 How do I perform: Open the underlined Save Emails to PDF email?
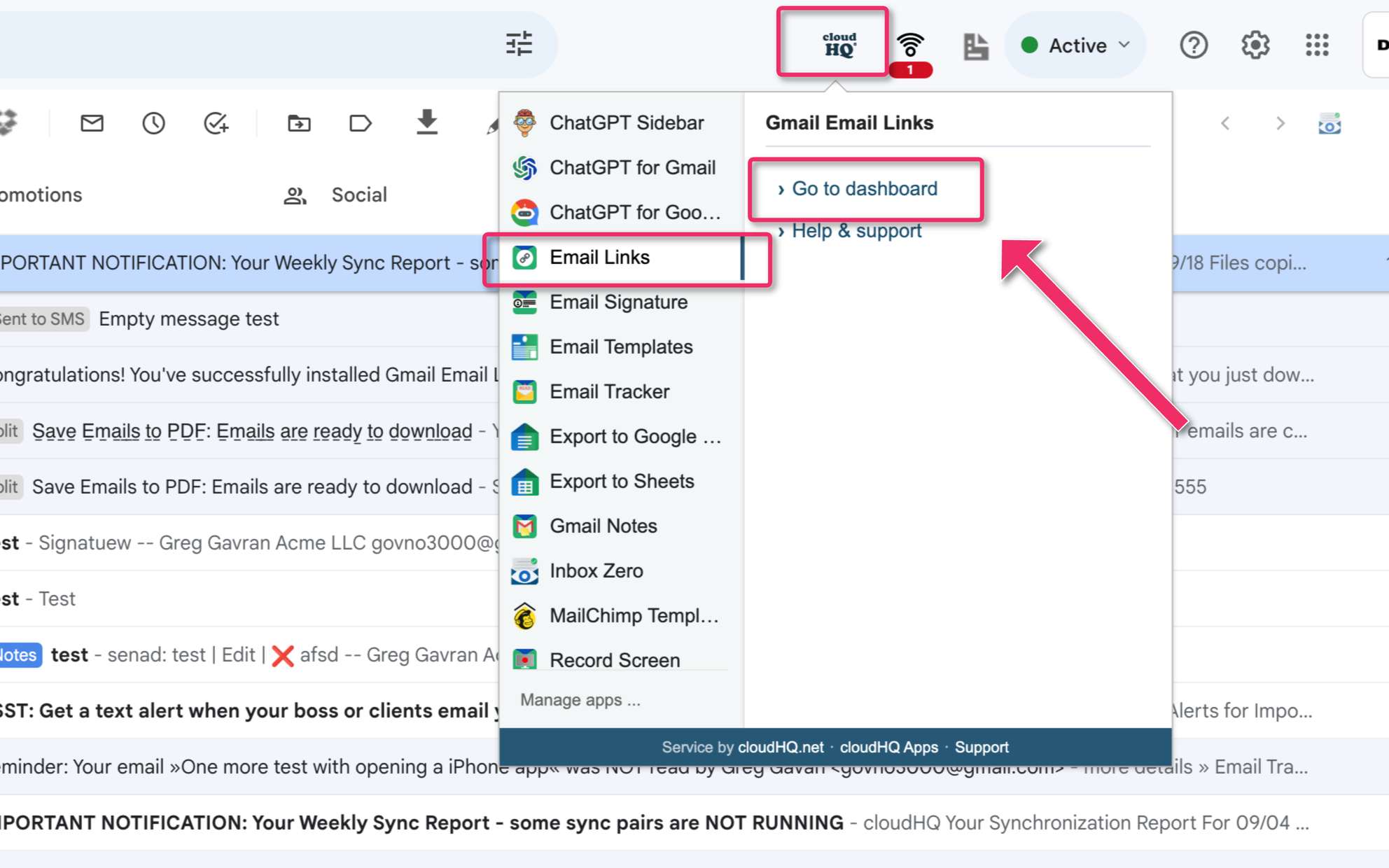point(252,431)
